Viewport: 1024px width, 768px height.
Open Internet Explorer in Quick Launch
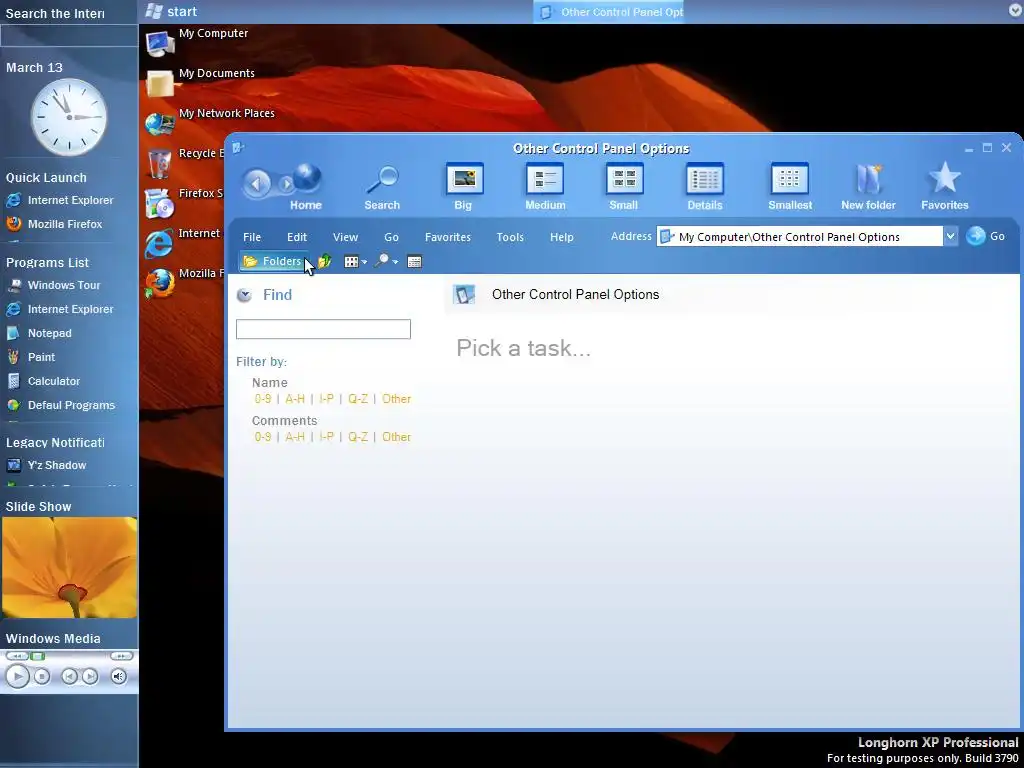coord(60,200)
